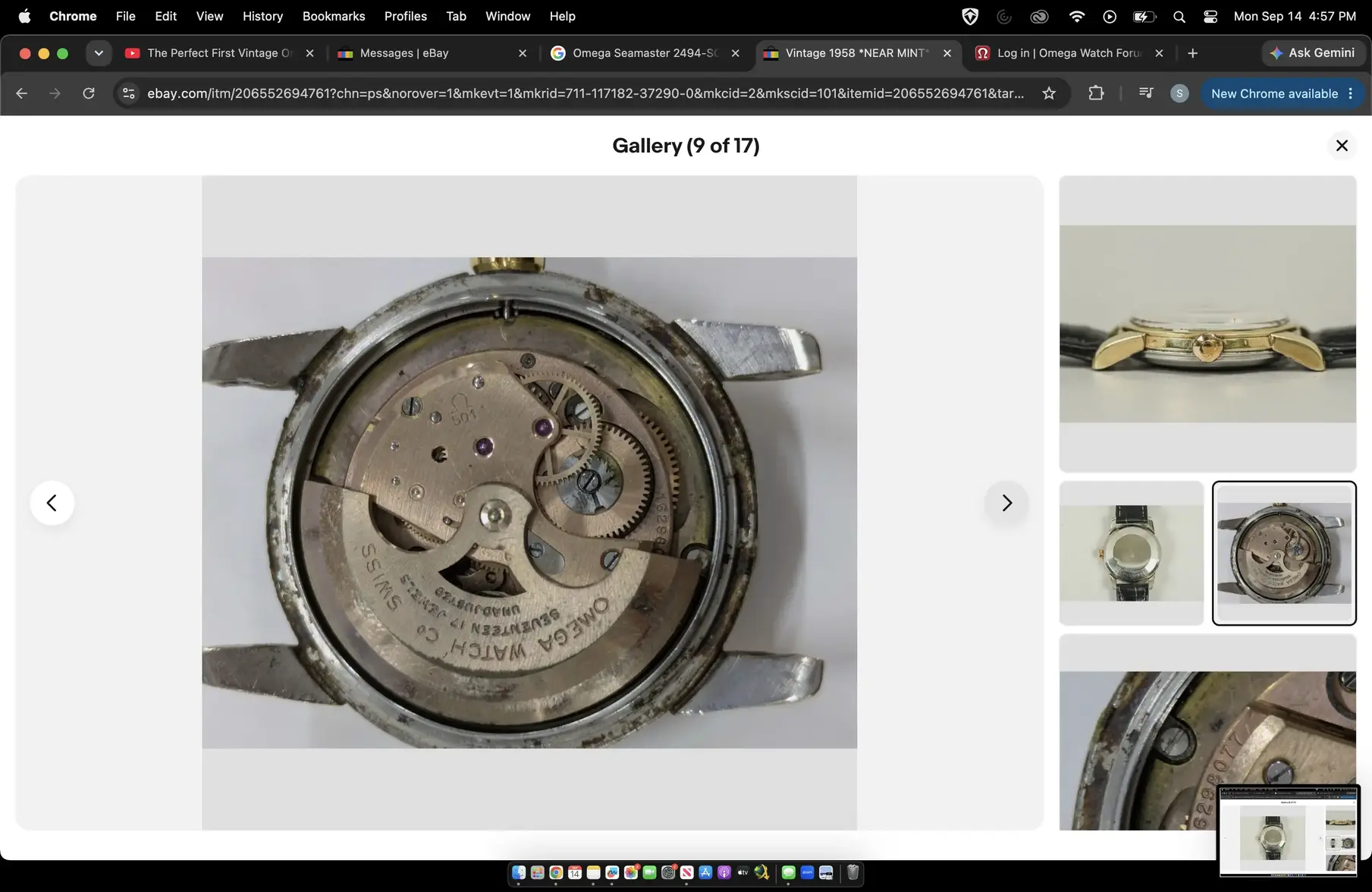Open the View menu
Screen dimensions: 1372x892
(209, 16)
